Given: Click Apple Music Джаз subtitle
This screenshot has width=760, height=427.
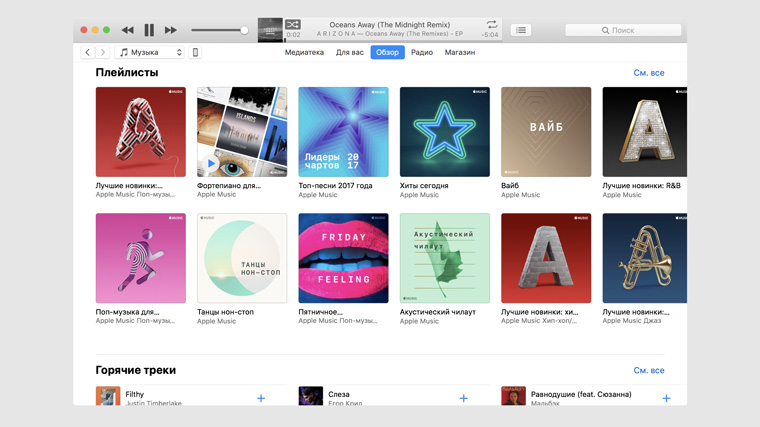Looking at the screenshot, I should (632, 321).
